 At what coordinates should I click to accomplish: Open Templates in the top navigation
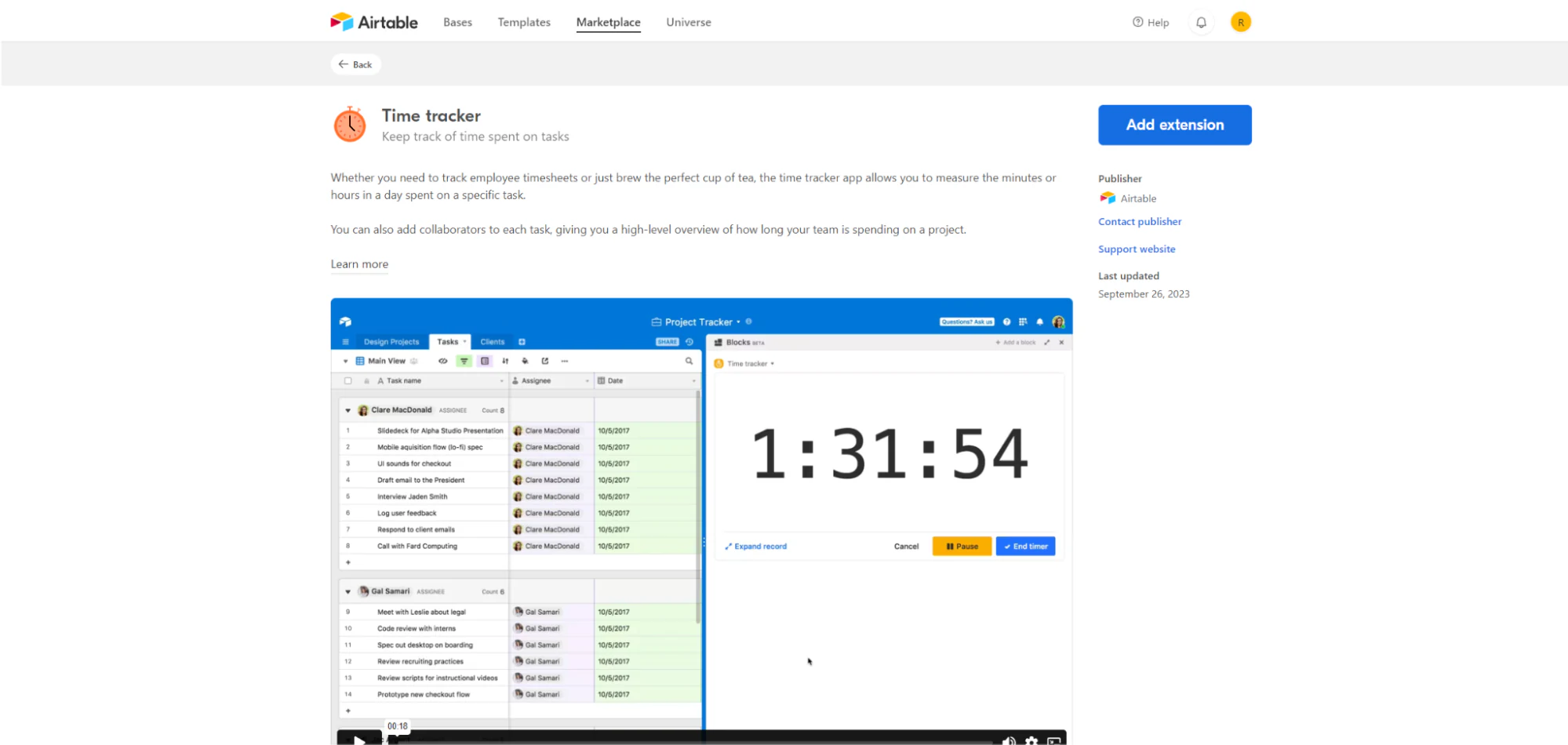(524, 23)
